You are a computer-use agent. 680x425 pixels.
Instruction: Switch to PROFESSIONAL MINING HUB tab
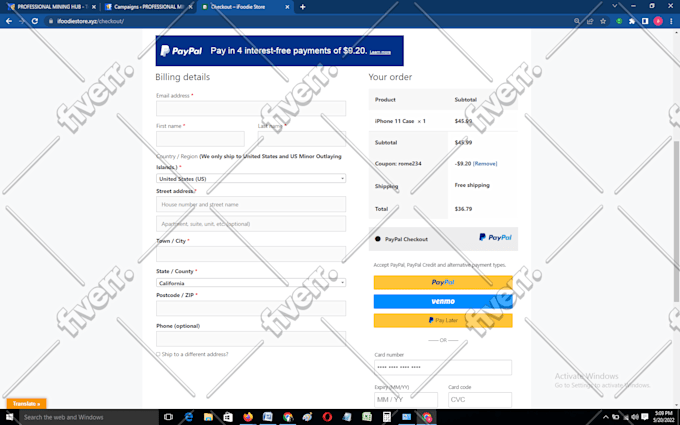[50, 7]
